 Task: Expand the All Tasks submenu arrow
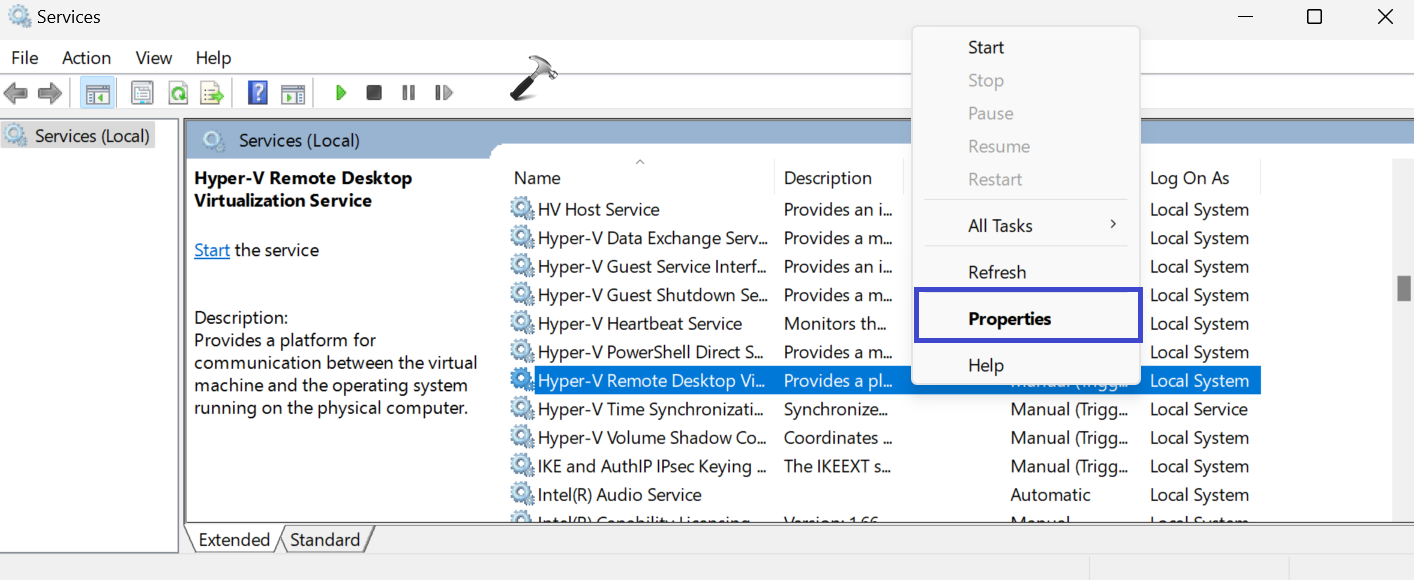tap(1112, 225)
